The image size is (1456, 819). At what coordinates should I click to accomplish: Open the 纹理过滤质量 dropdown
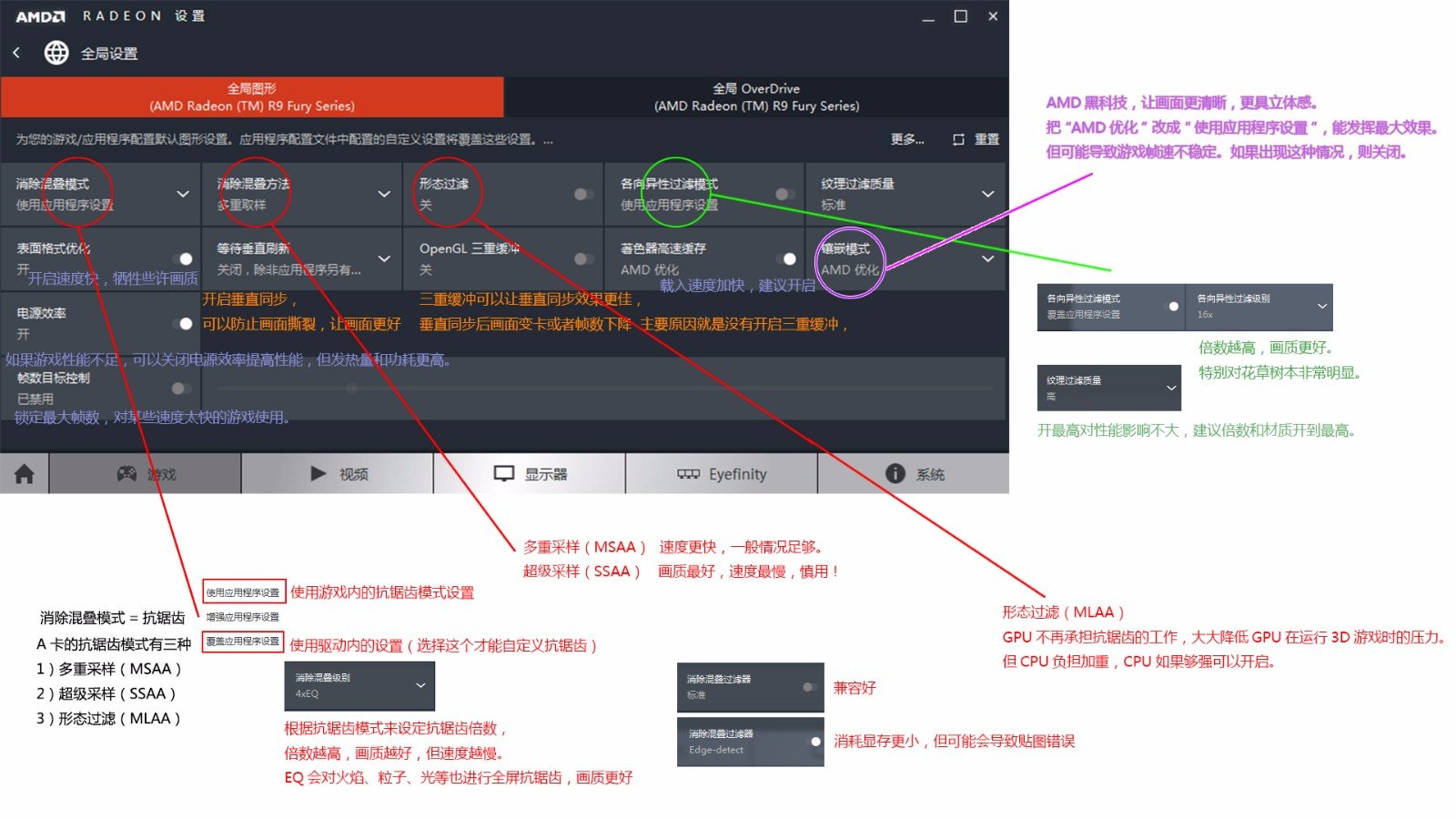987,194
